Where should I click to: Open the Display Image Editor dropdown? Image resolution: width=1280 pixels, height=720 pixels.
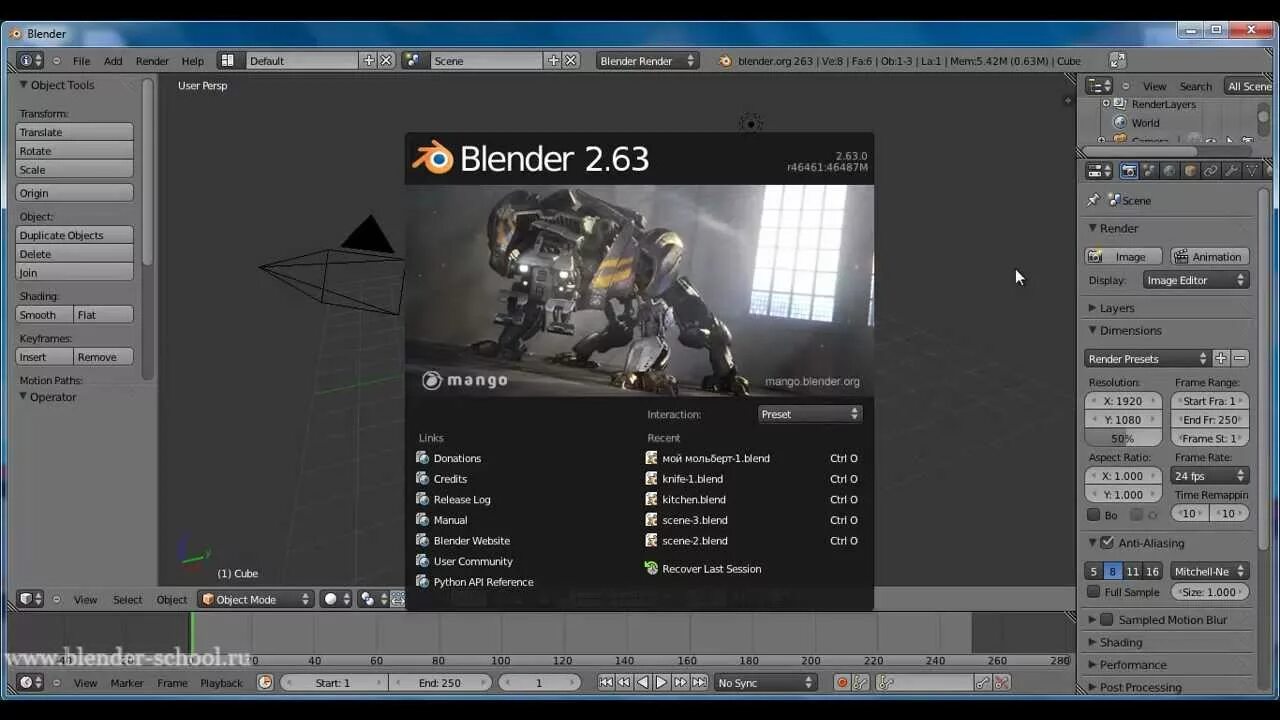[1196, 280]
